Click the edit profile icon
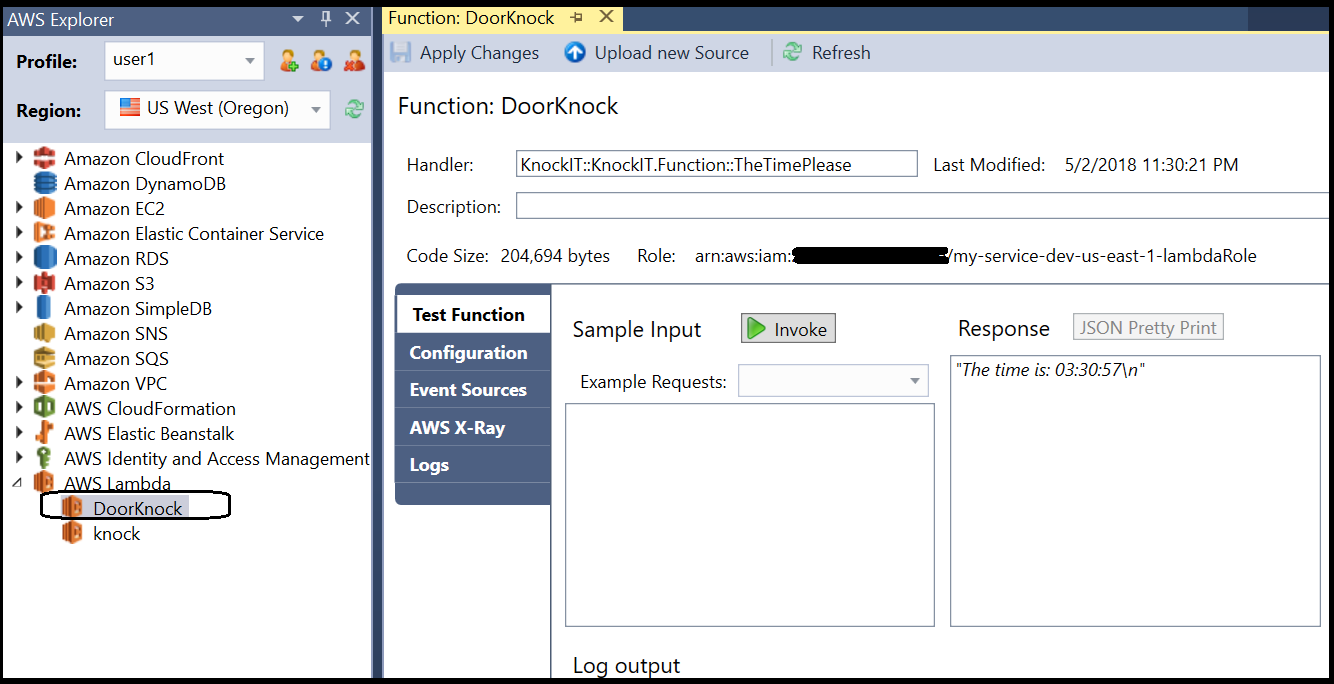 [321, 61]
